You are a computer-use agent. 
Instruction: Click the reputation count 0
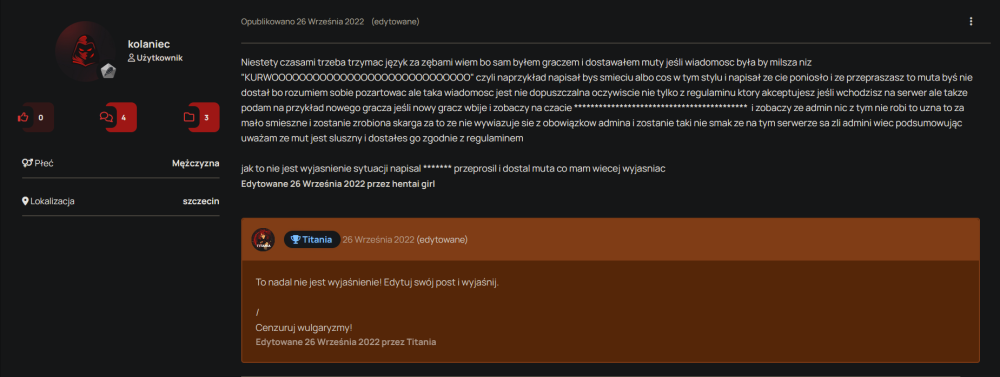click(x=41, y=117)
